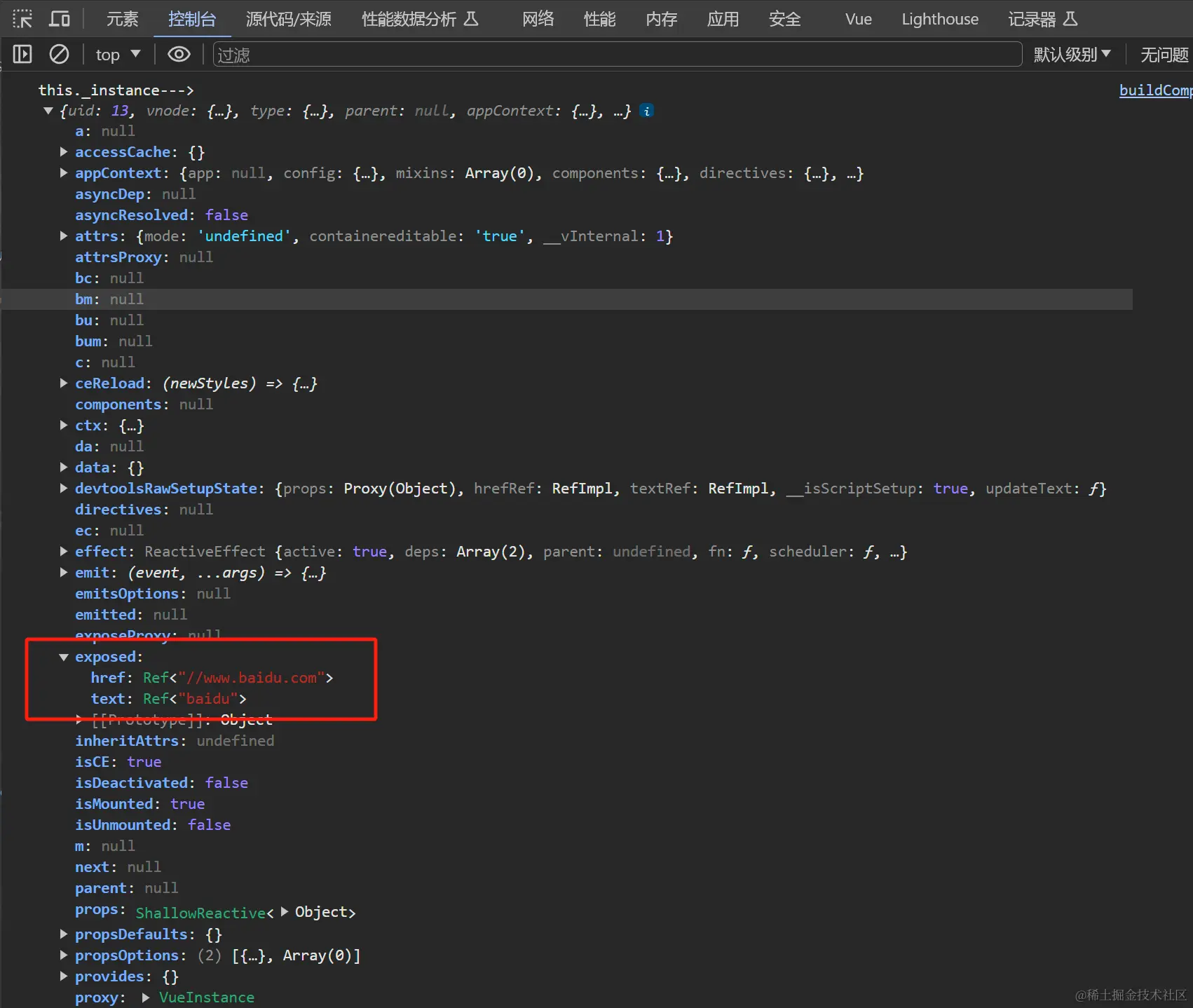Image resolution: width=1193 pixels, height=1008 pixels.
Task: Expand the propsOptions array
Action: pos(64,955)
